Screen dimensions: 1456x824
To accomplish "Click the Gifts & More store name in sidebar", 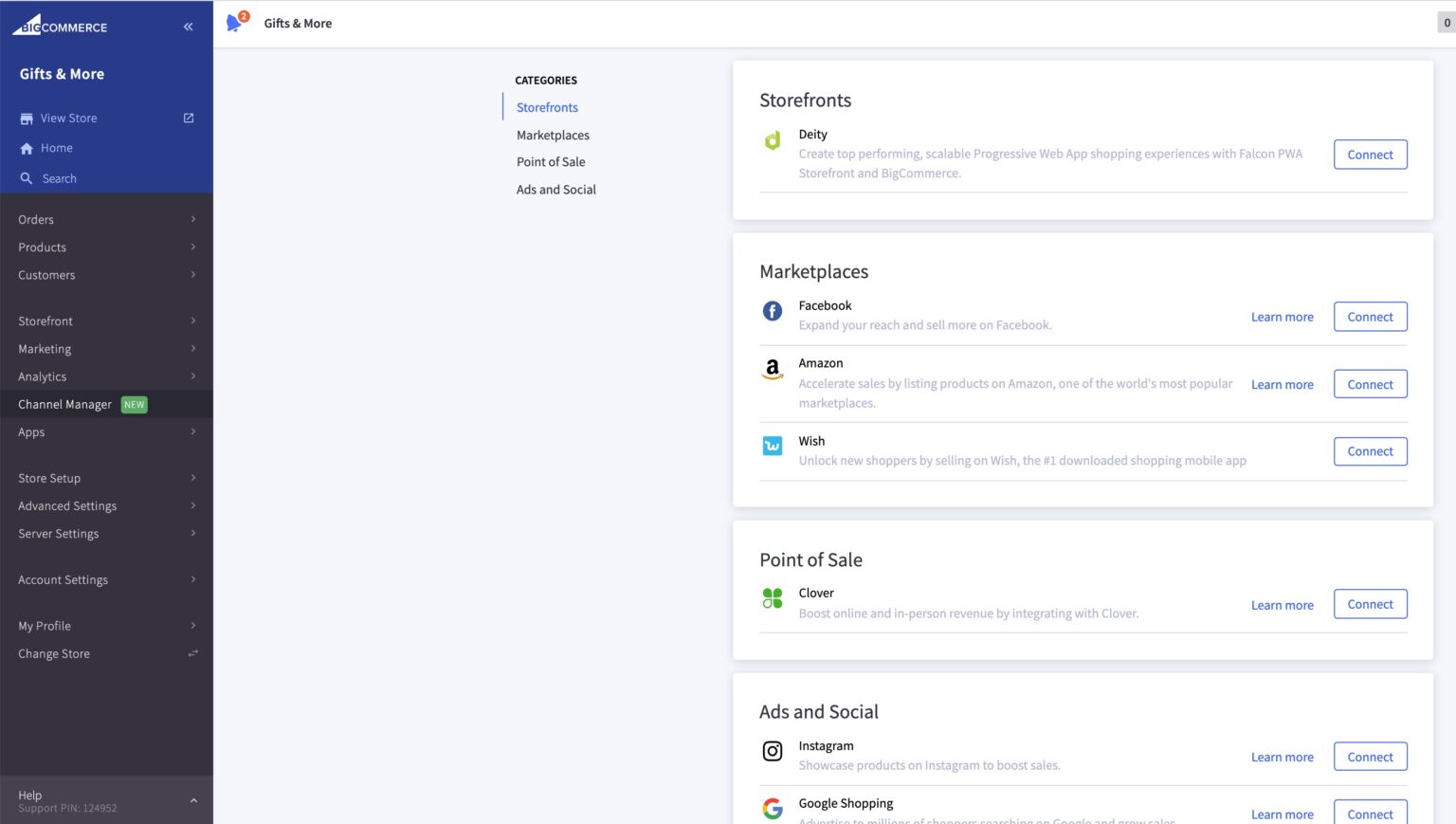I will coord(62,74).
